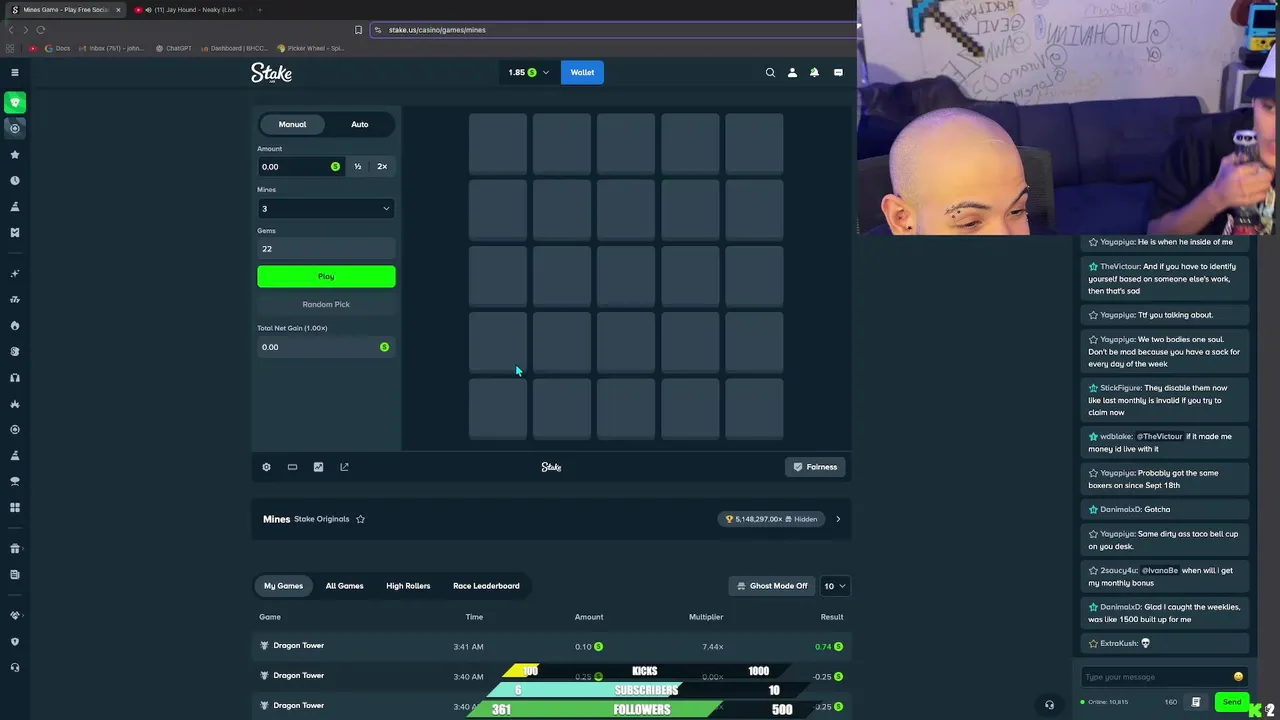
Task: Open the Docs bookmark
Action: tap(57, 48)
